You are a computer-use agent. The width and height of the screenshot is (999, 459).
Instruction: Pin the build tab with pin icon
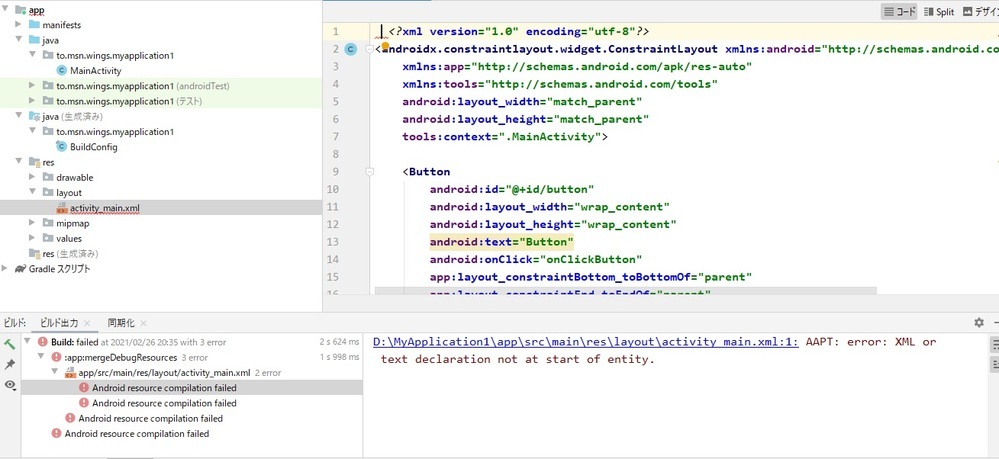click(10, 364)
